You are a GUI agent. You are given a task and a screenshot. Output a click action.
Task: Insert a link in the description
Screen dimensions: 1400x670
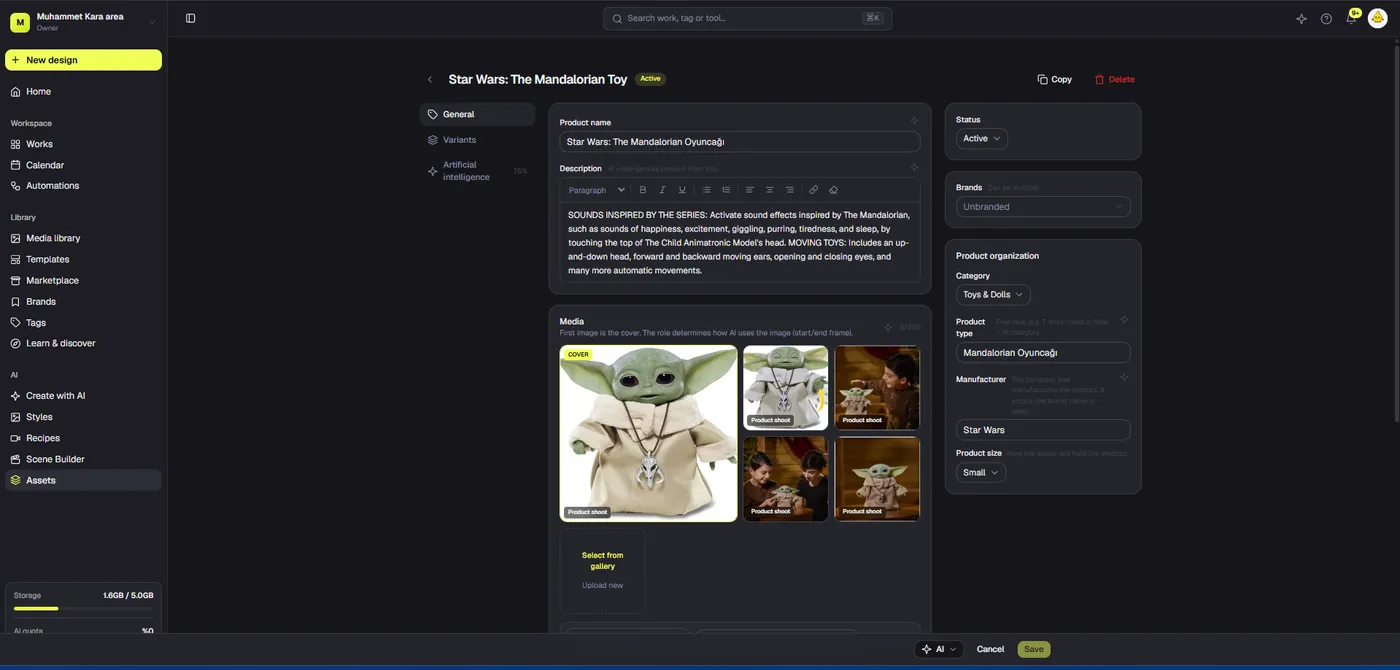(x=813, y=190)
